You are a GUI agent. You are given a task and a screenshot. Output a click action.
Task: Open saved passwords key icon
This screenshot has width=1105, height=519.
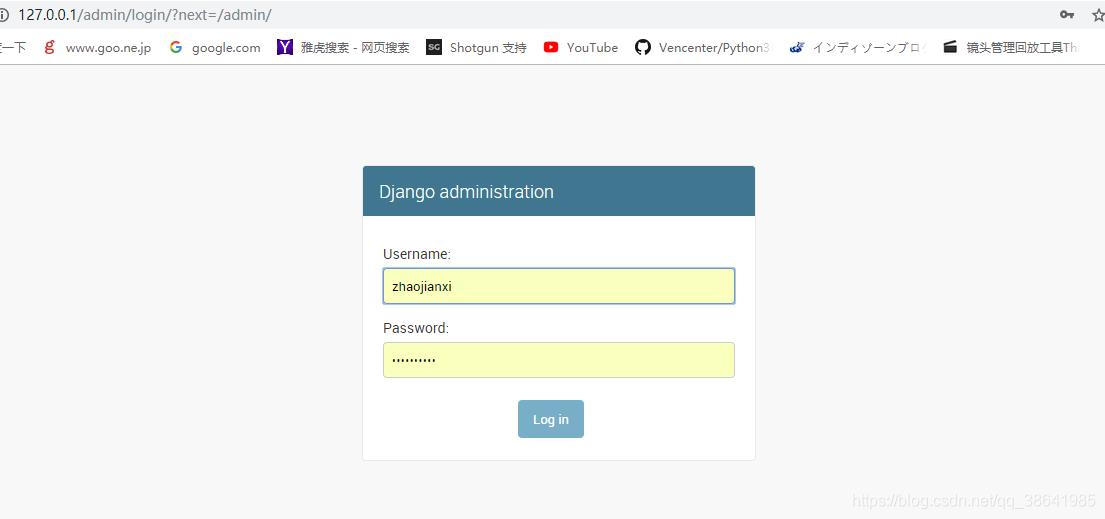pos(1066,15)
